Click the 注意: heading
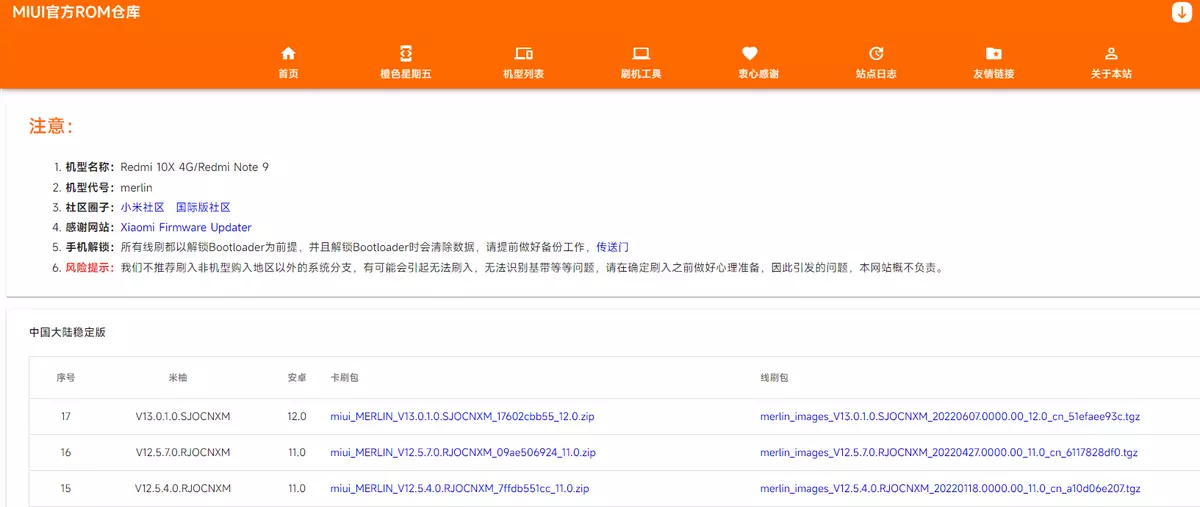Image resolution: width=1200 pixels, height=507 pixels. click(x=51, y=126)
